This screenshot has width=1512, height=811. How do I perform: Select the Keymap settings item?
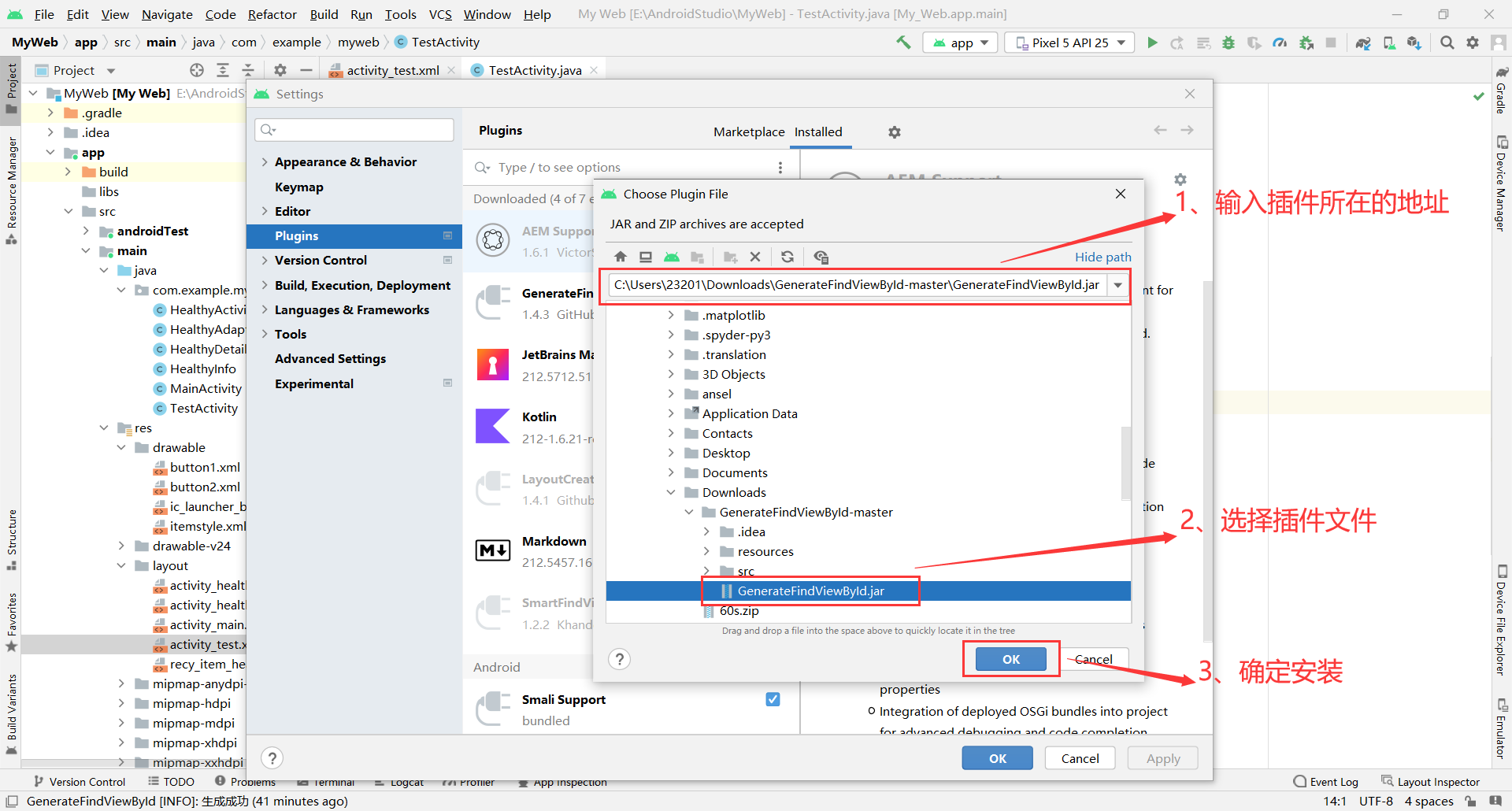(x=299, y=187)
